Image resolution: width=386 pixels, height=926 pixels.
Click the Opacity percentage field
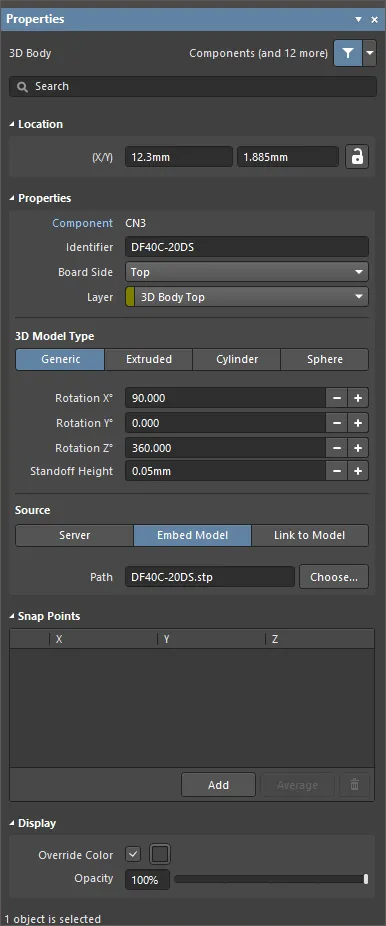coord(147,880)
